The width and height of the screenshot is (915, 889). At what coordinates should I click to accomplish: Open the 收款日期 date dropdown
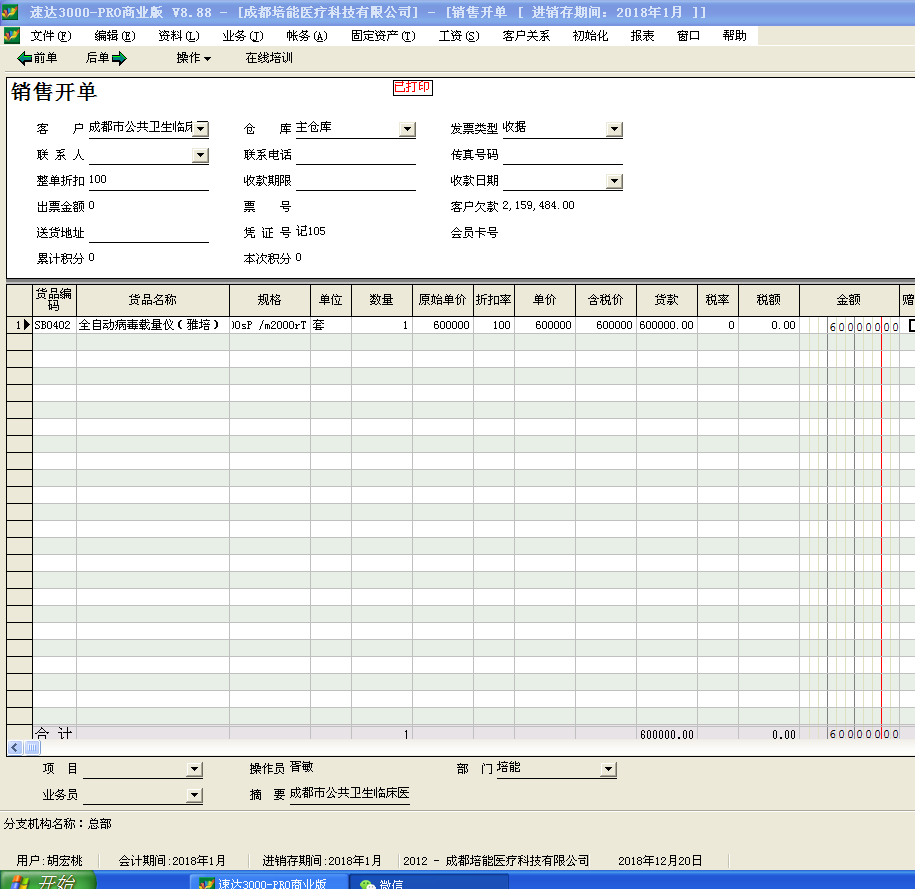coord(614,181)
